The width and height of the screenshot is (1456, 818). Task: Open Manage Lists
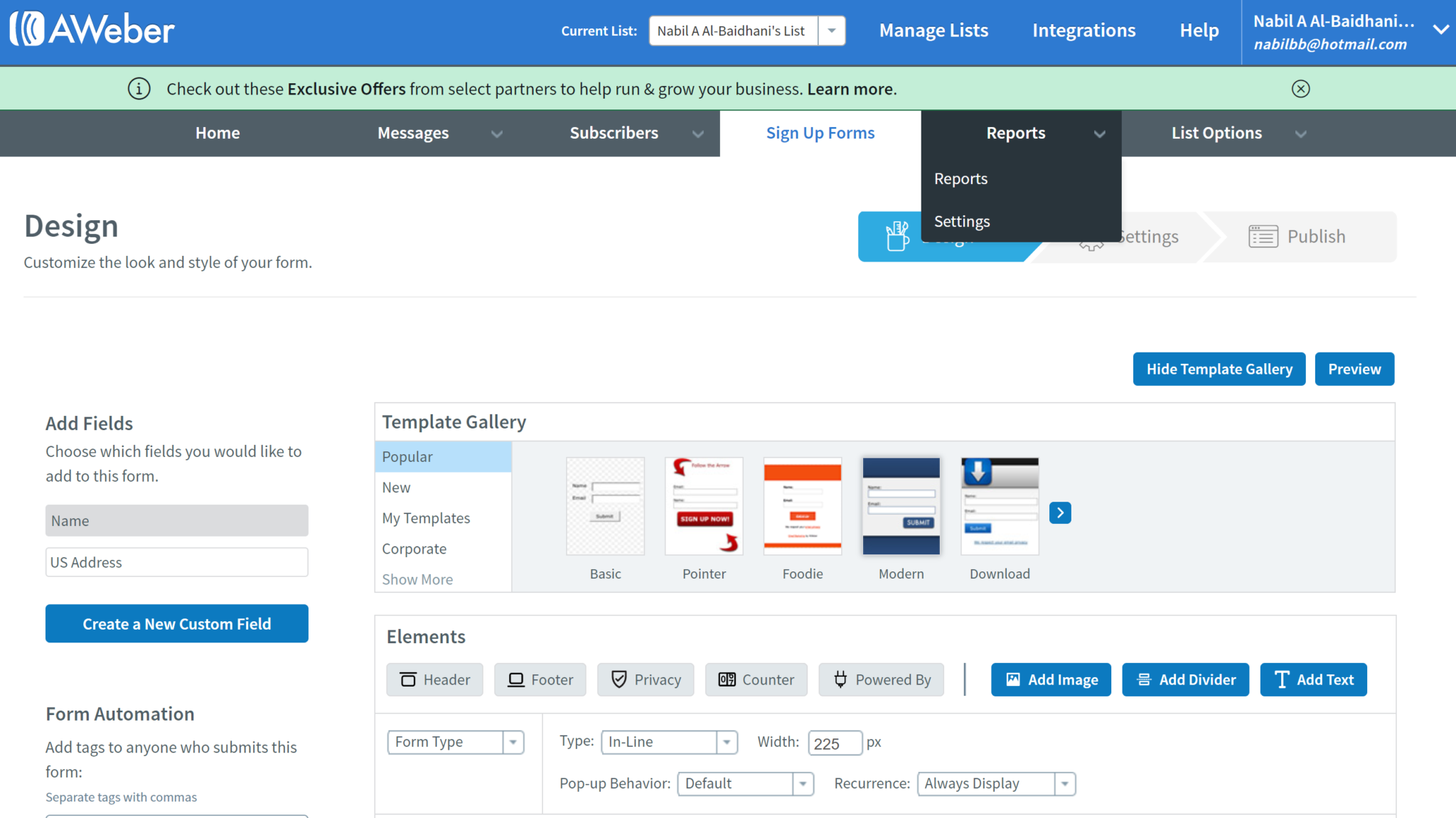933,31
